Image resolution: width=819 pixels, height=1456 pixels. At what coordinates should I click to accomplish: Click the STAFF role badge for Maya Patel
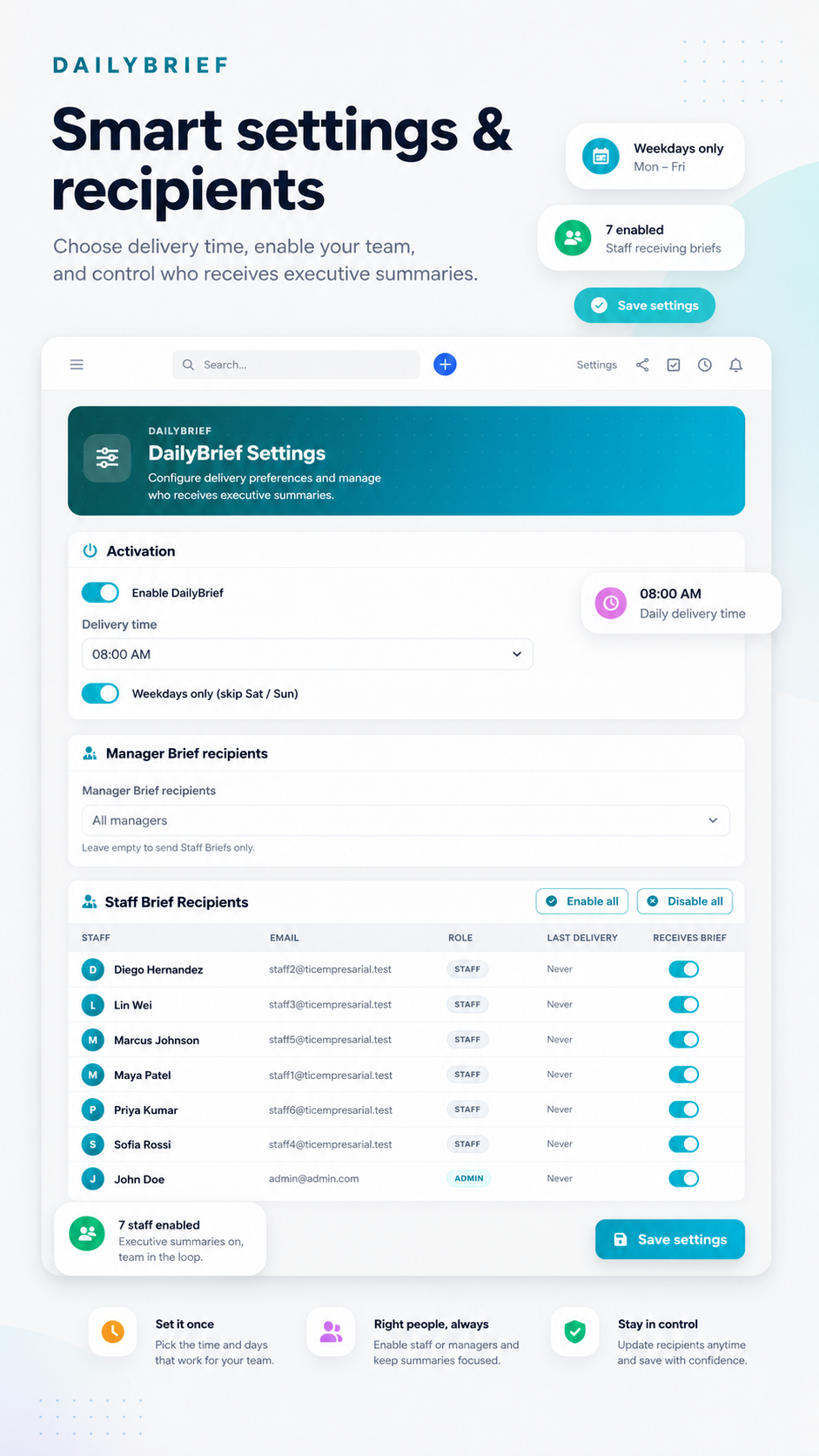click(467, 1075)
